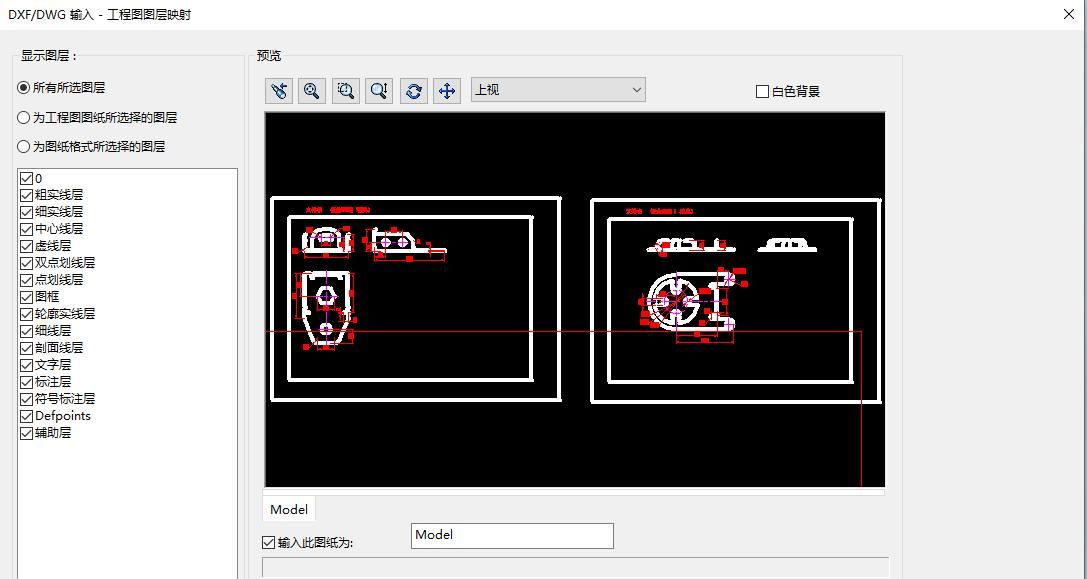
Task: Click the left drawing sheet in preview
Action: (415, 299)
